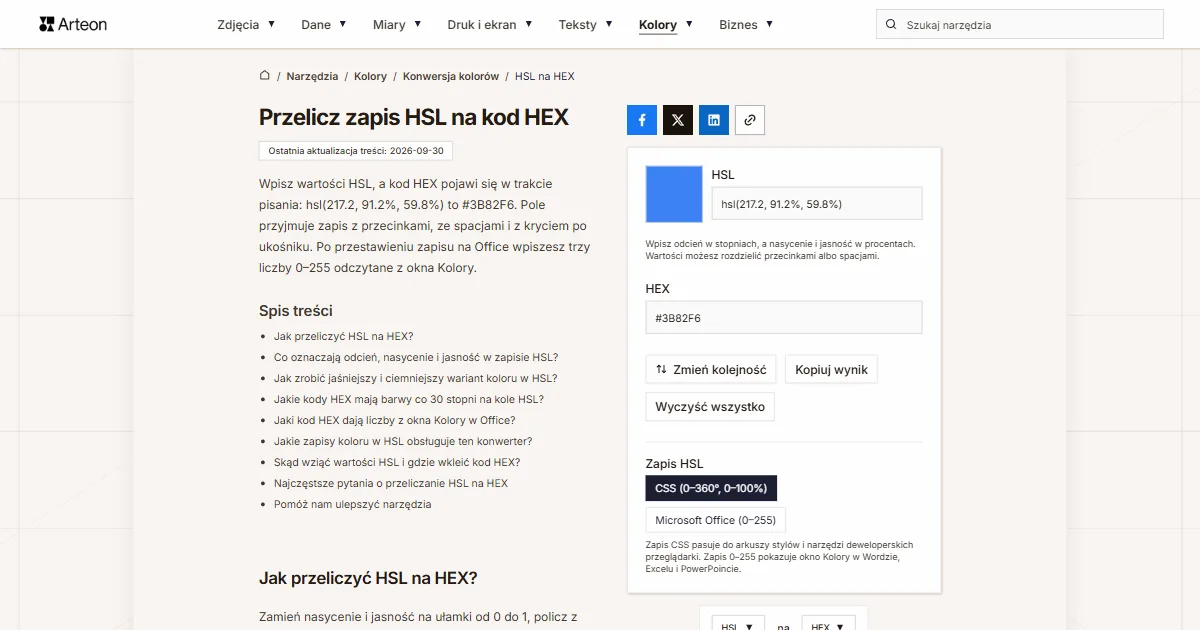Open Konwersja kolorów breadcrumb link
Image resolution: width=1200 pixels, height=630 pixels.
tap(451, 76)
